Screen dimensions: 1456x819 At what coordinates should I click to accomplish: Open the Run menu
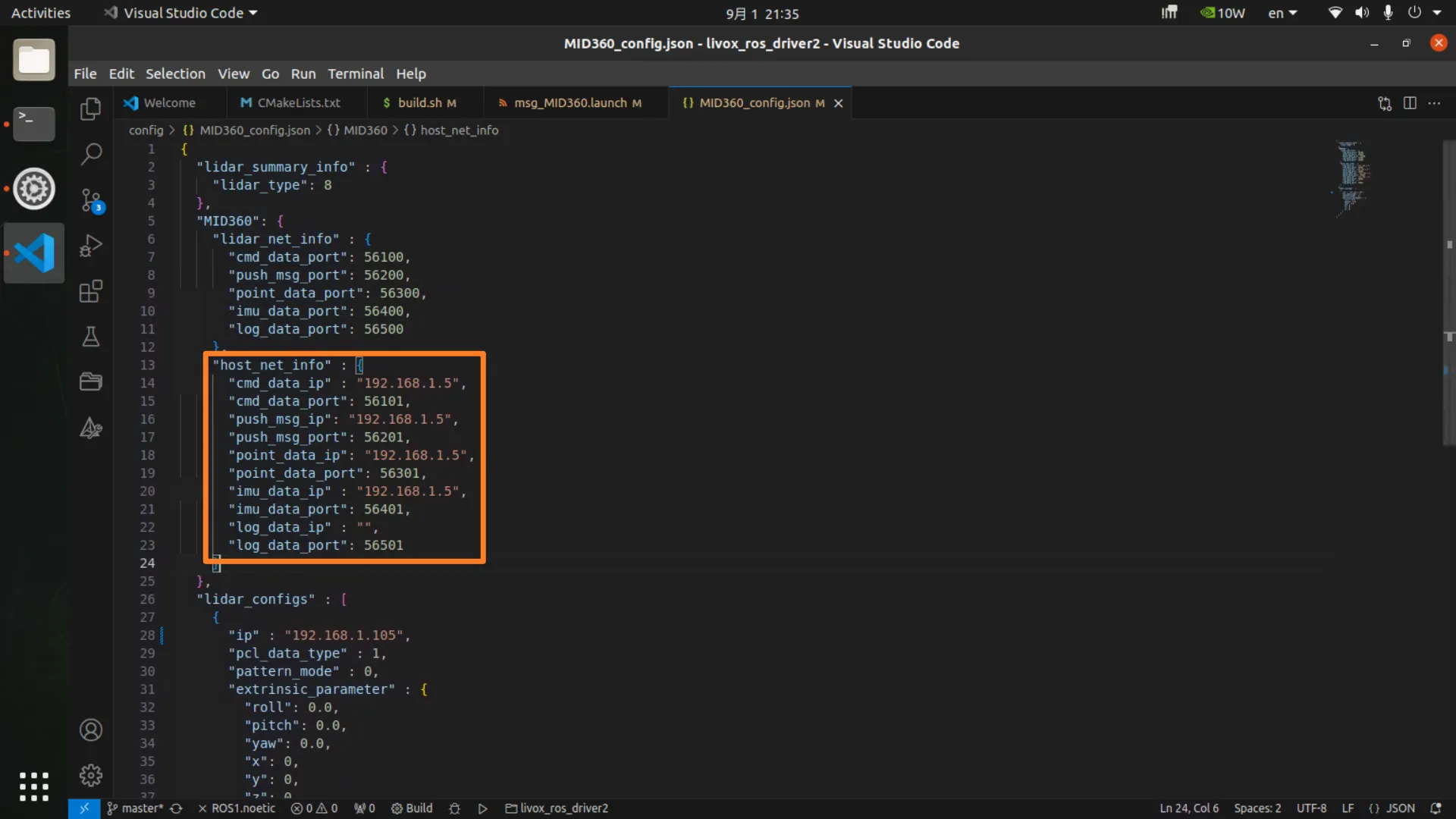(x=303, y=74)
